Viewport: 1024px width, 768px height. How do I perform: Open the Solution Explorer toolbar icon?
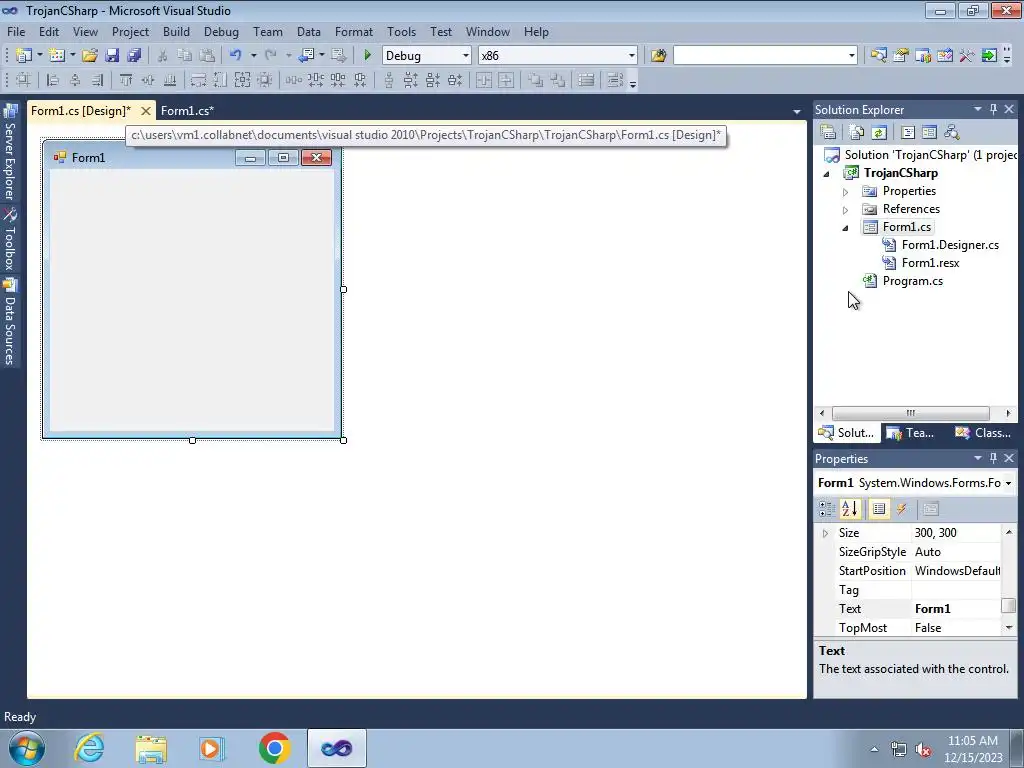click(x=878, y=56)
